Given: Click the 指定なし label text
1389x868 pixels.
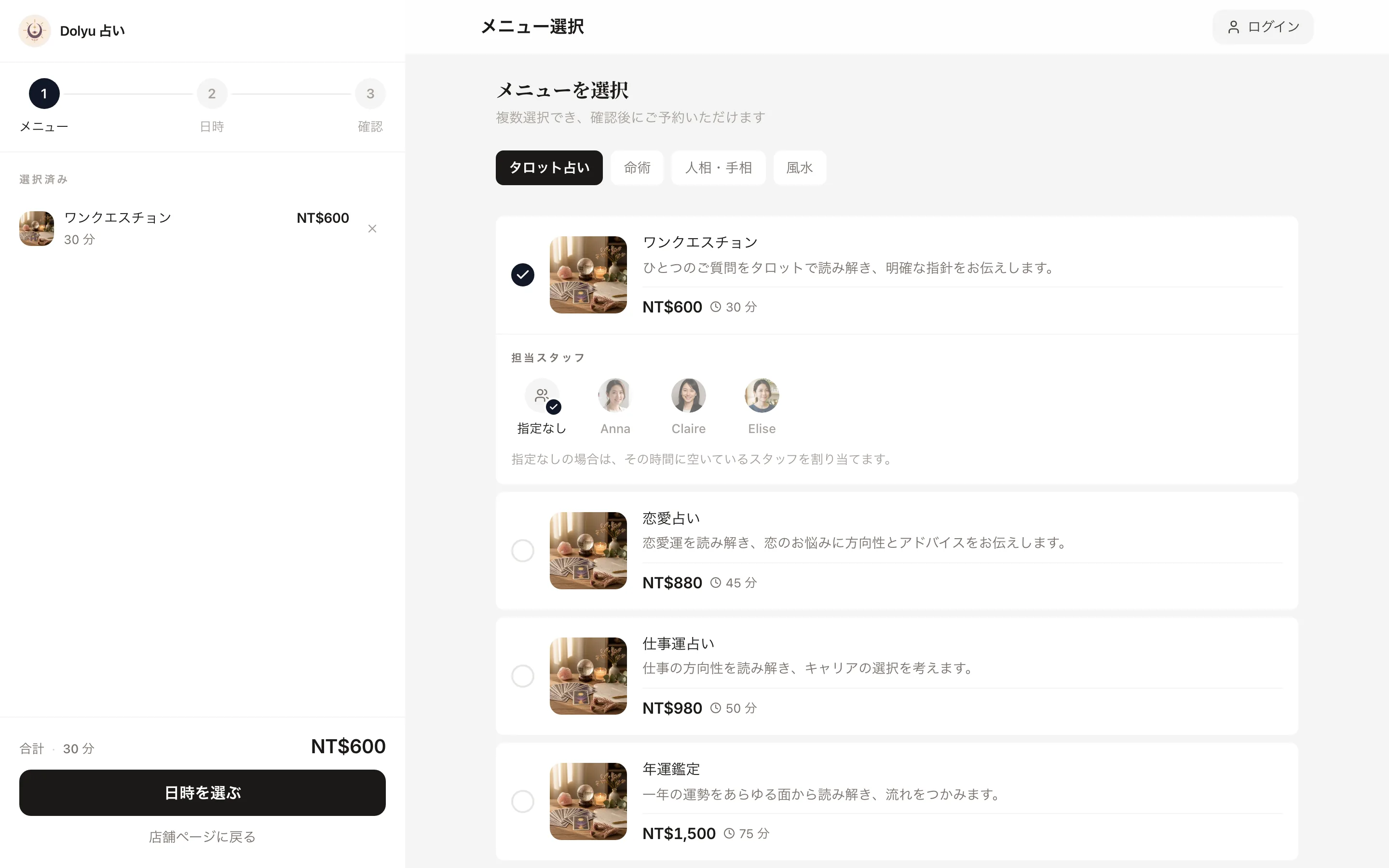Looking at the screenshot, I should click(x=542, y=428).
